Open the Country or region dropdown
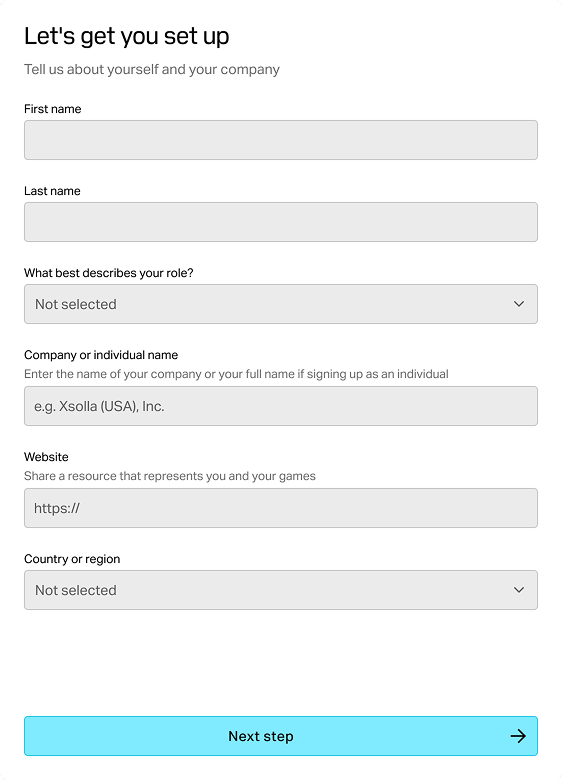This screenshot has height=780, width=562. click(x=281, y=590)
